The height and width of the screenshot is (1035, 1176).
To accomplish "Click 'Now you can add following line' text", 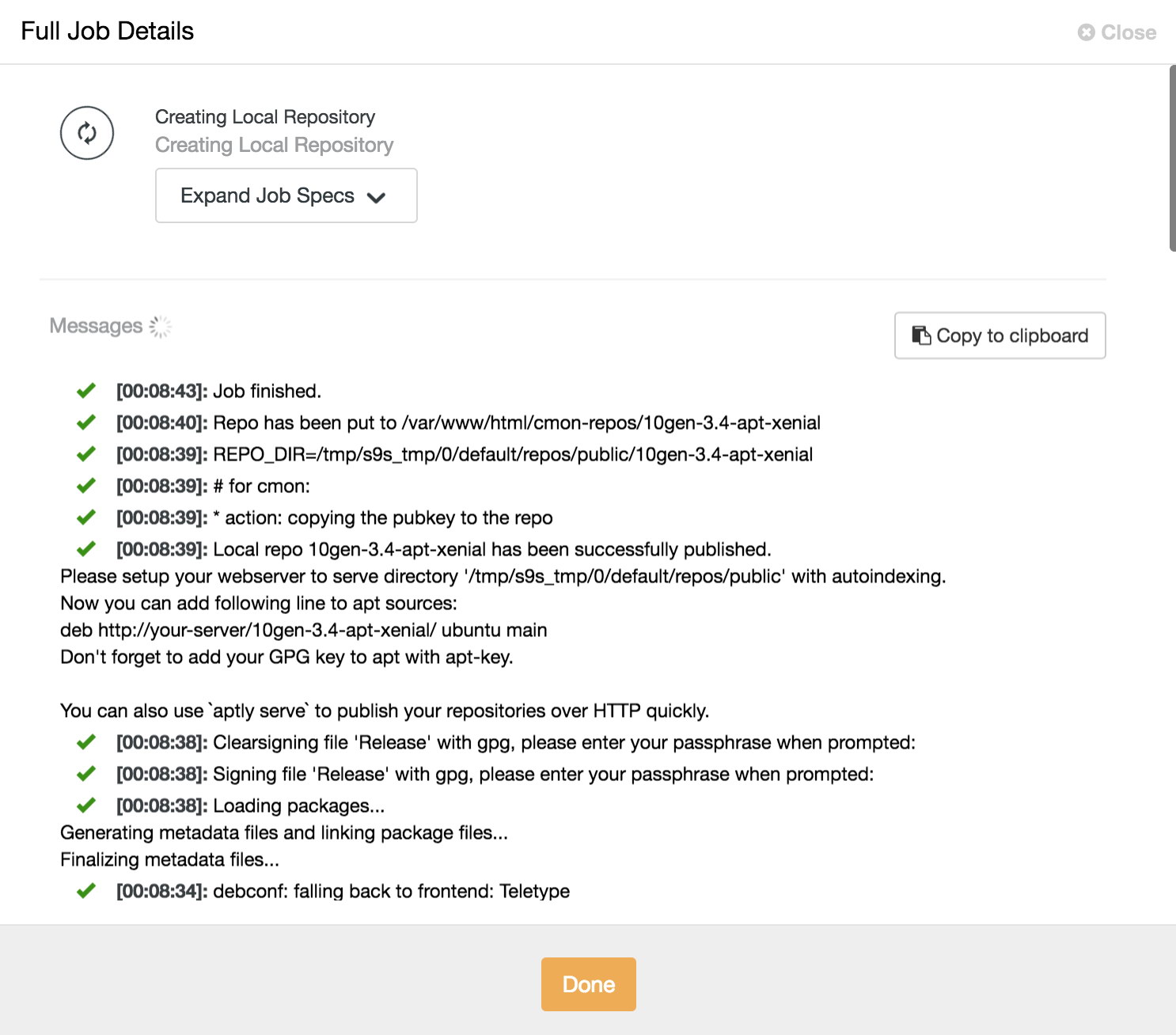I will pos(259,603).
